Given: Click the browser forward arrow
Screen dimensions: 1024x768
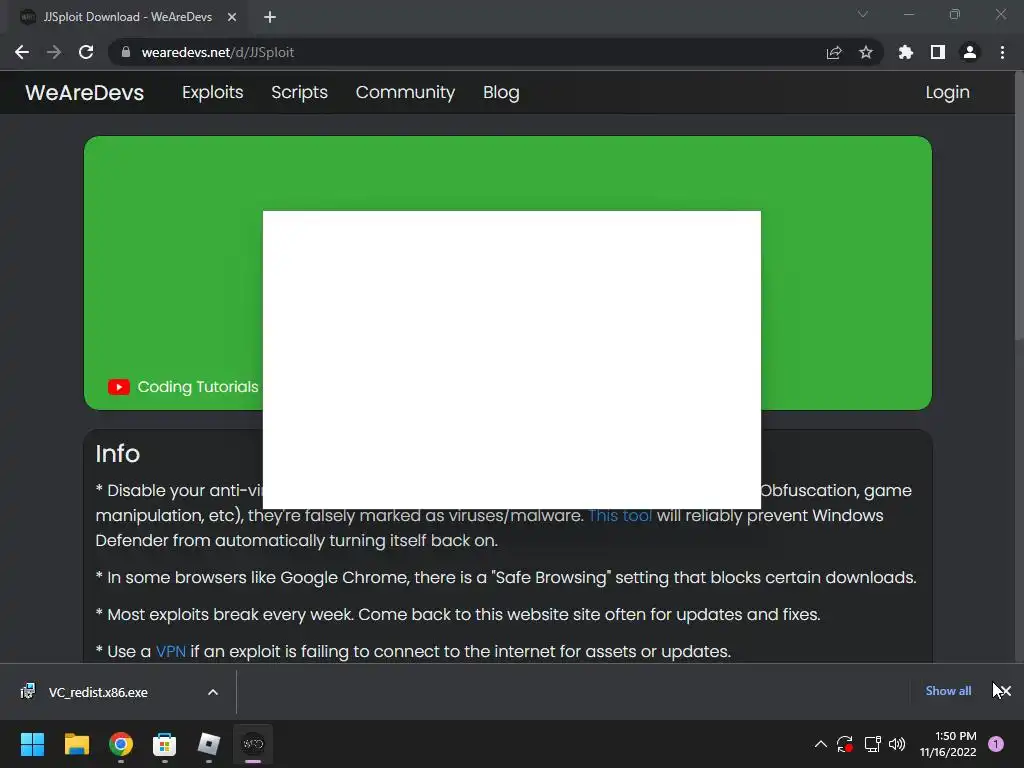Looking at the screenshot, I should coord(54,52).
